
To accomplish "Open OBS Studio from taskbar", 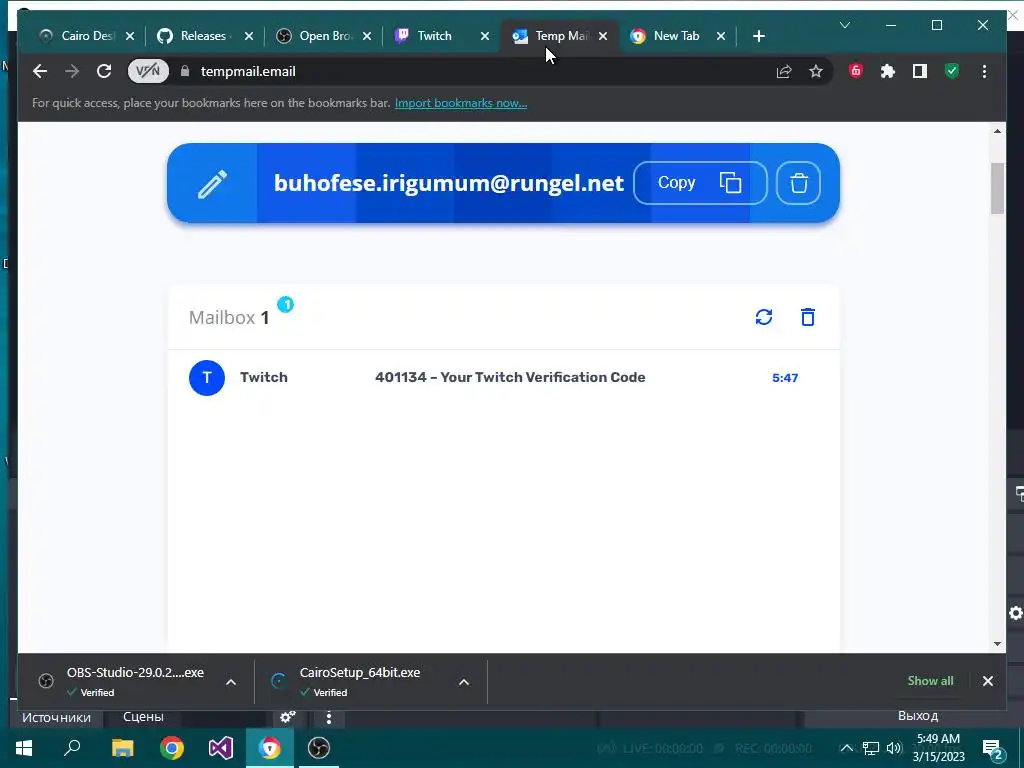I will (x=319, y=748).
